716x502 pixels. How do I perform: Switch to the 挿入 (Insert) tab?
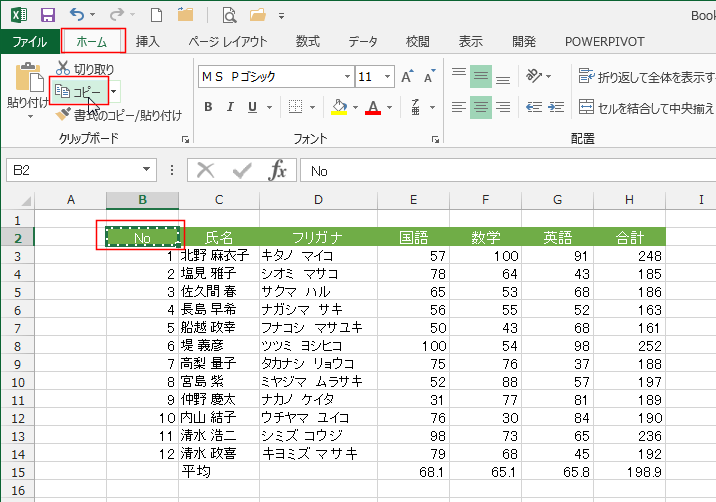click(x=147, y=41)
